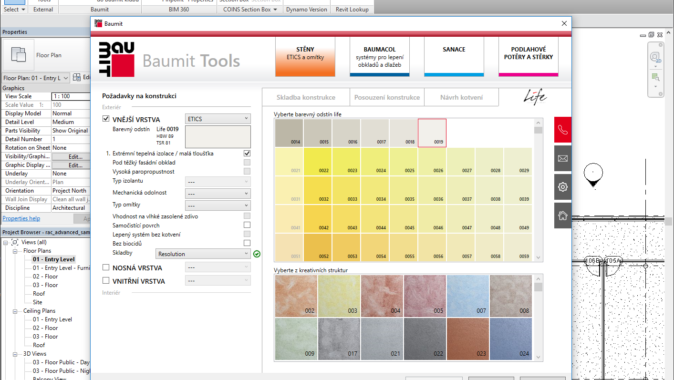This screenshot has height=380, width=674.
Task: Open the Floor Plan: 01 - Entry L dropdown
Action: 36,78
